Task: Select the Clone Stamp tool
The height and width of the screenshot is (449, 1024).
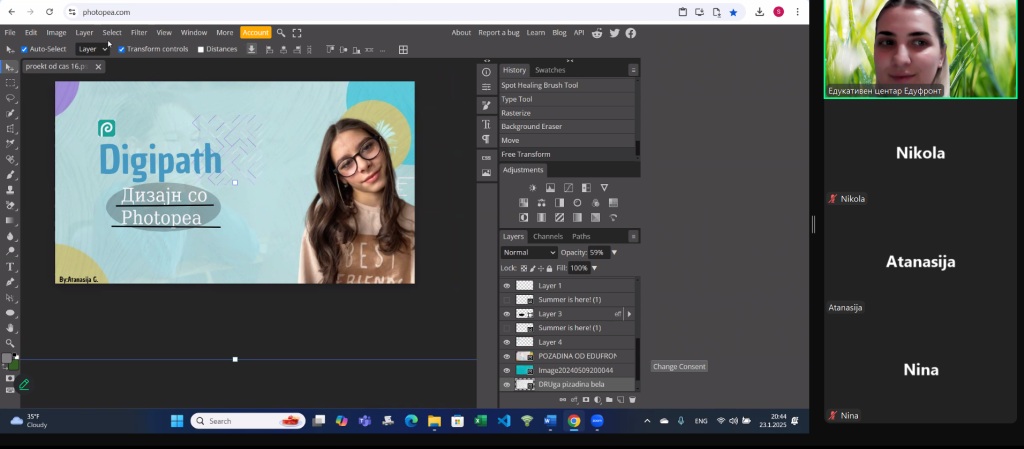Action: (10, 190)
